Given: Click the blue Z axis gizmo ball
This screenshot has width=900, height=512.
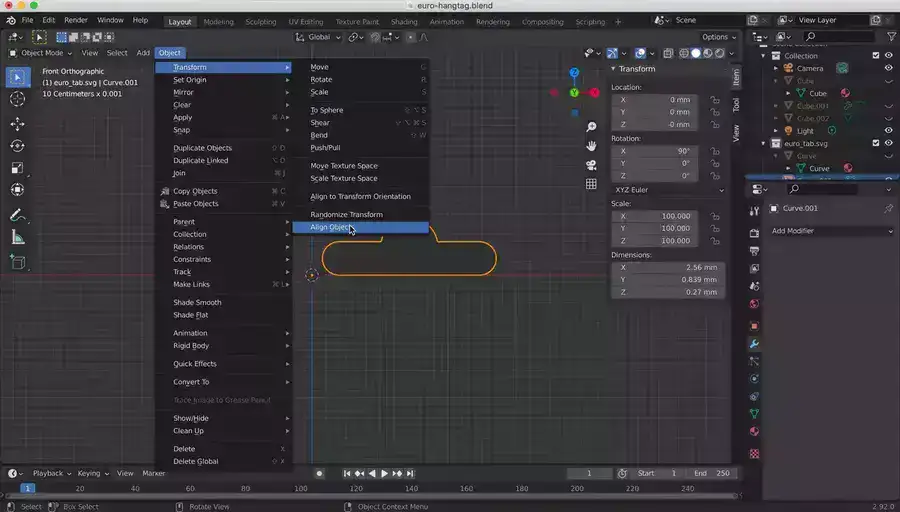Looking at the screenshot, I should [x=574, y=72].
